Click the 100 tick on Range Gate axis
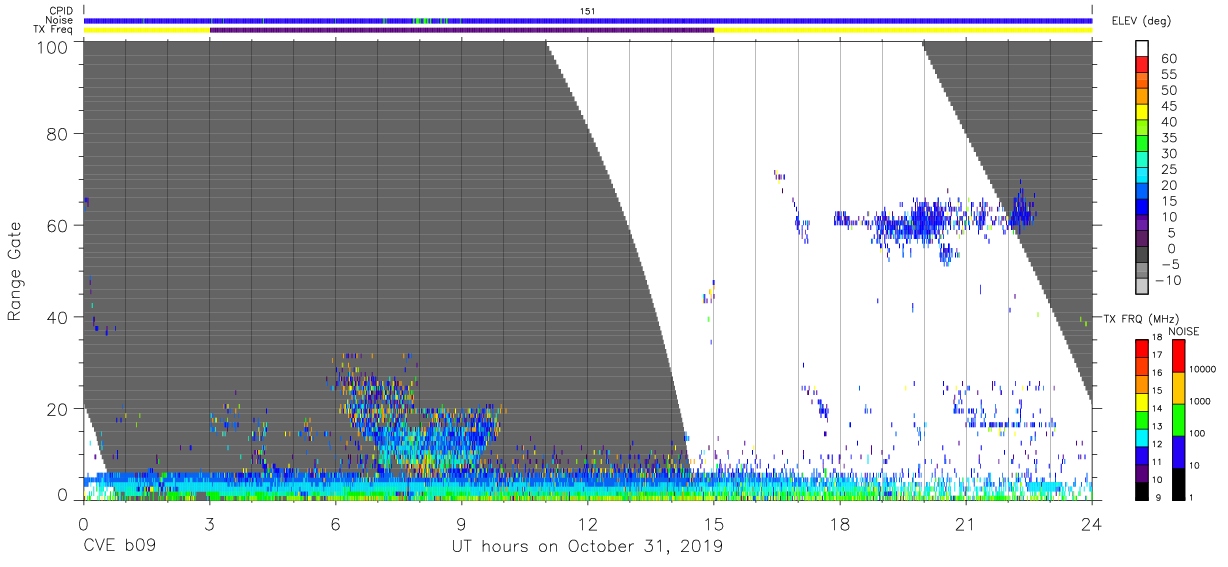 tap(51, 46)
